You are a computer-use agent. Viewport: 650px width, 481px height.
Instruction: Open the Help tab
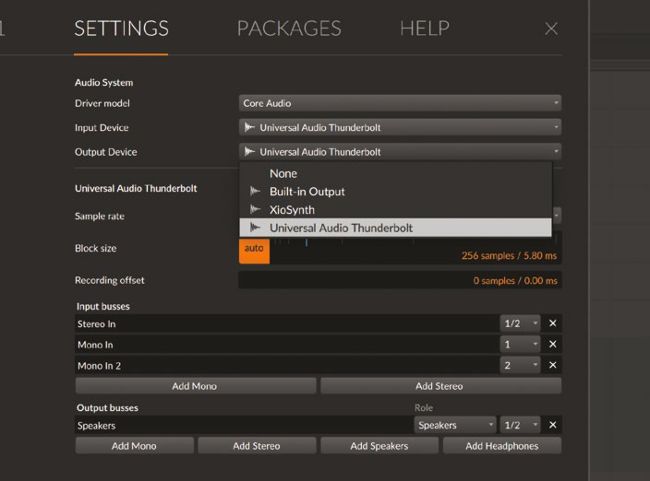point(424,29)
